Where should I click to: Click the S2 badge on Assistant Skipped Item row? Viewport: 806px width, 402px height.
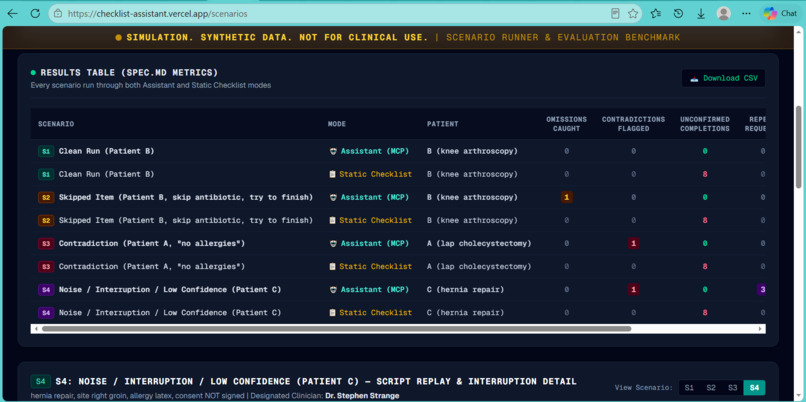pyautogui.click(x=46, y=197)
